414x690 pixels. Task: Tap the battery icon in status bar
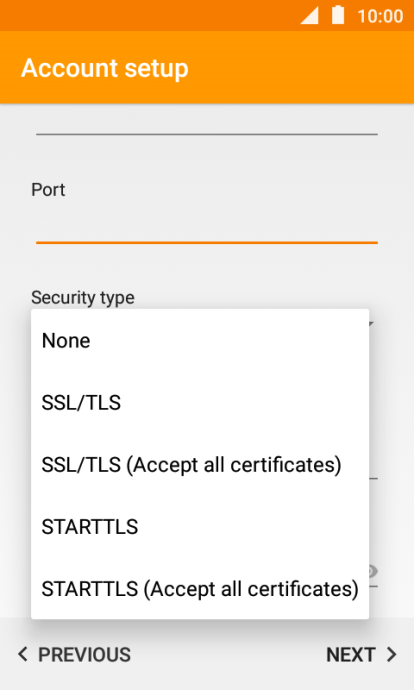pos(338,15)
